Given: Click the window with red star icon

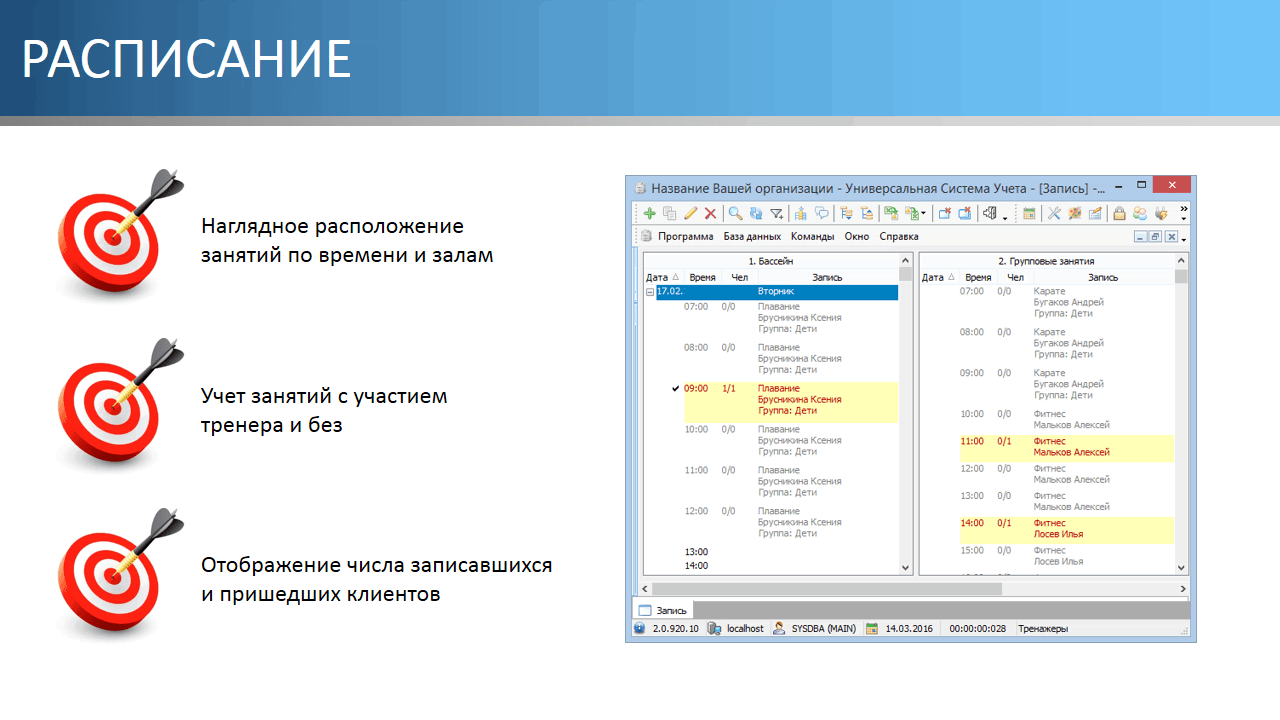Looking at the screenshot, I should tap(945, 213).
